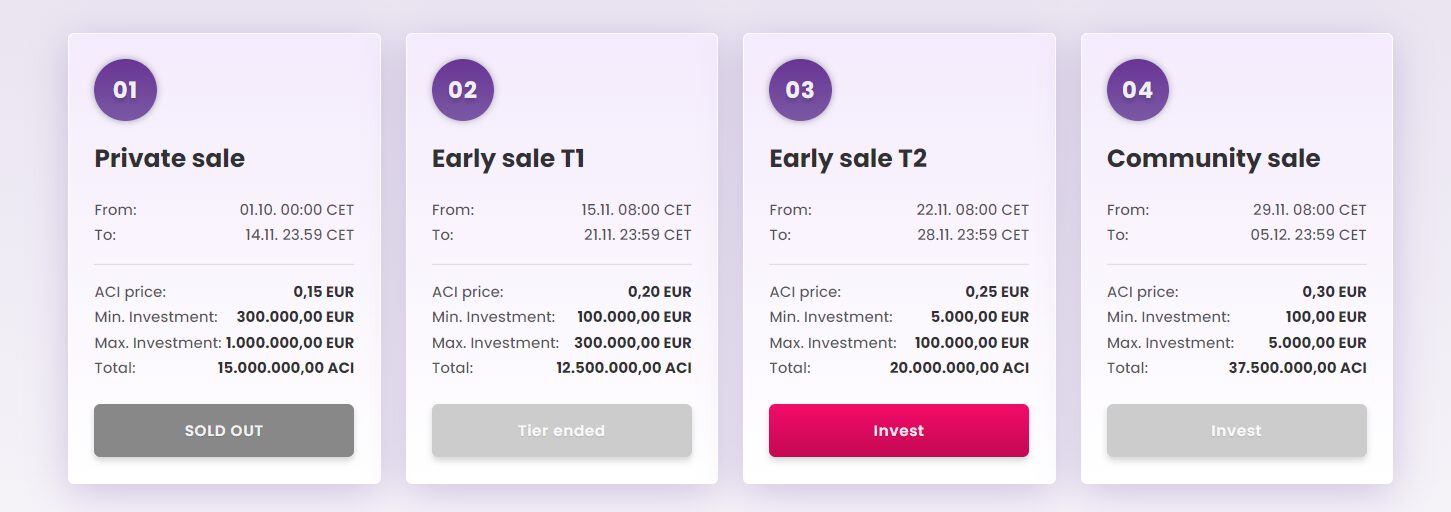The width and height of the screenshot is (1451, 512).
Task: Click the 0,30 EUR ACI price
Action: [x=1334, y=292]
